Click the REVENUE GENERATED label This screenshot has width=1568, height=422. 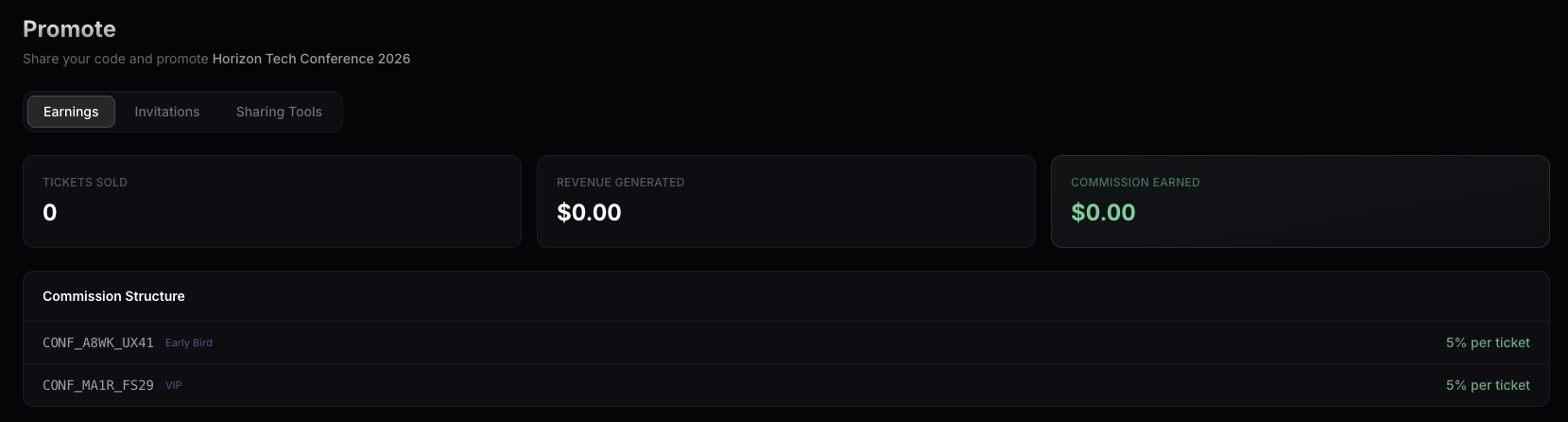coord(620,183)
